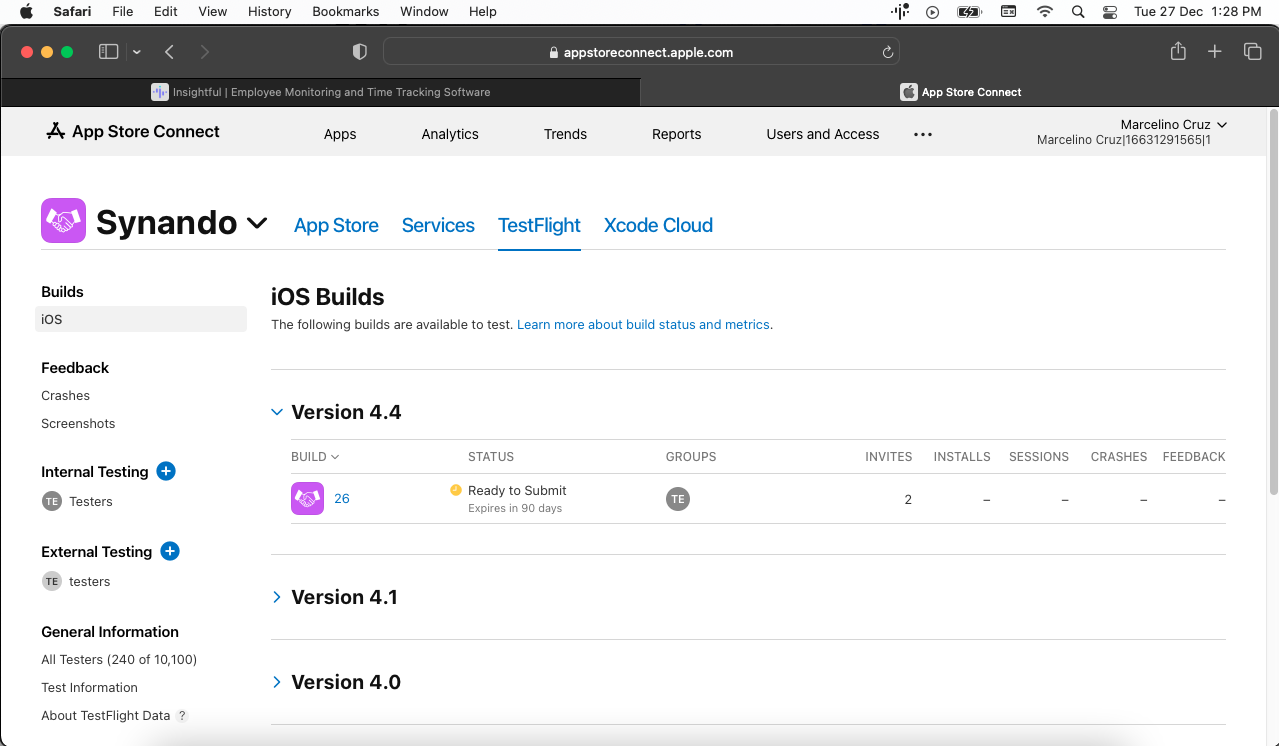Image resolution: width=1279 pixels, height=746 pixels.
Task: Open the History menu
Action: [269, 11]
